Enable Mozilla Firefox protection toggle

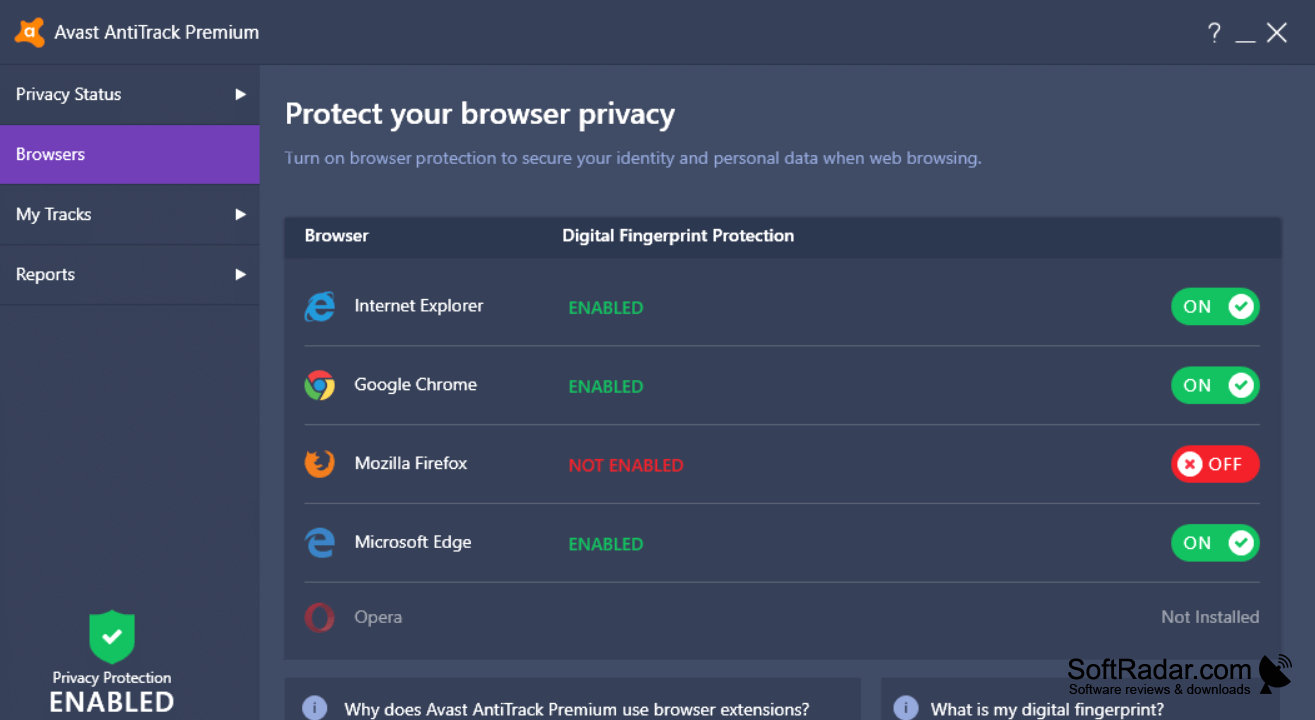(x=1215, y=464)
